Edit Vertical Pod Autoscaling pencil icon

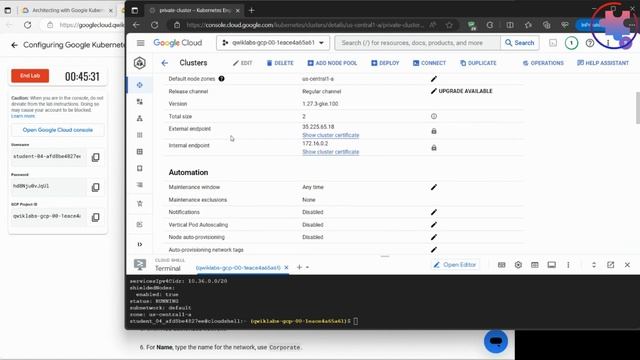pos(433,225)
